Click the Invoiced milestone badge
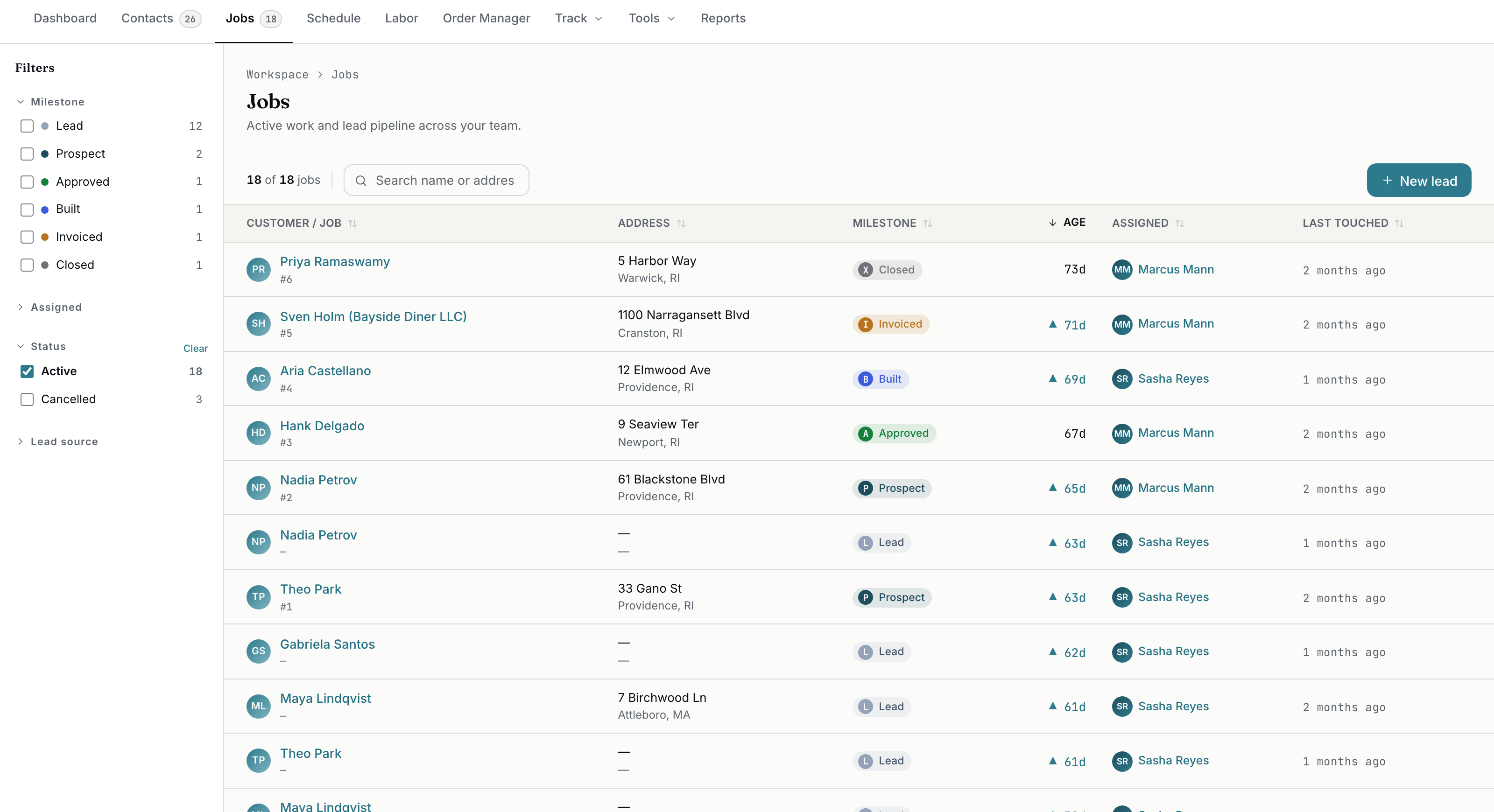 click(891, 324)
